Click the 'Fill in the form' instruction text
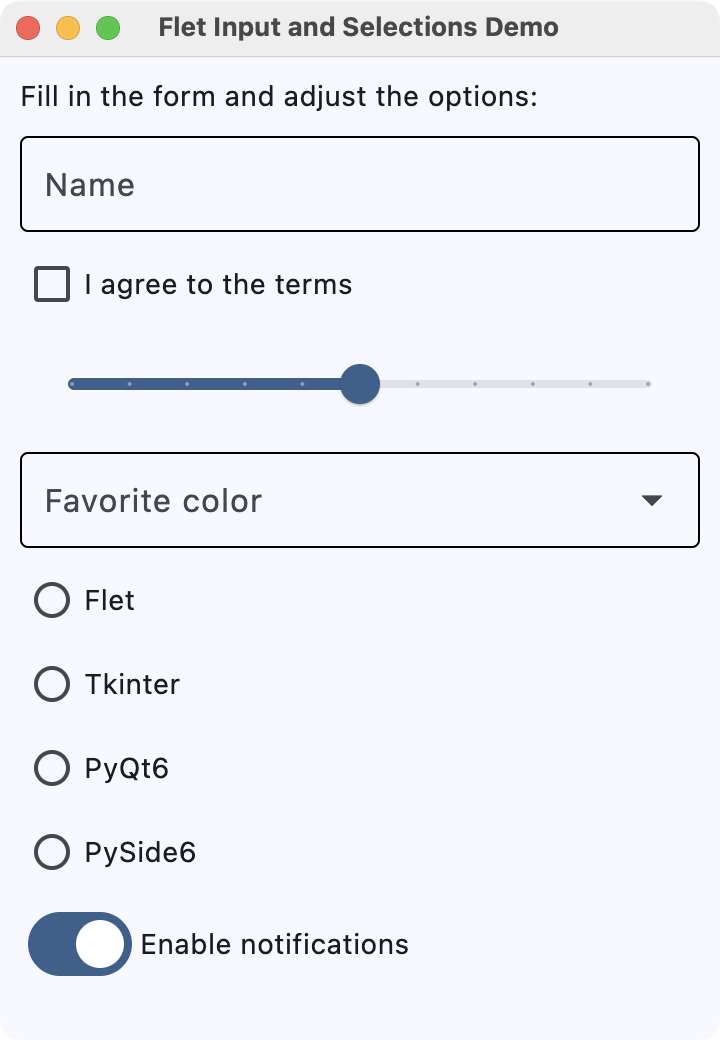This screenshot has height=1040, width=720. click(279, 96)
